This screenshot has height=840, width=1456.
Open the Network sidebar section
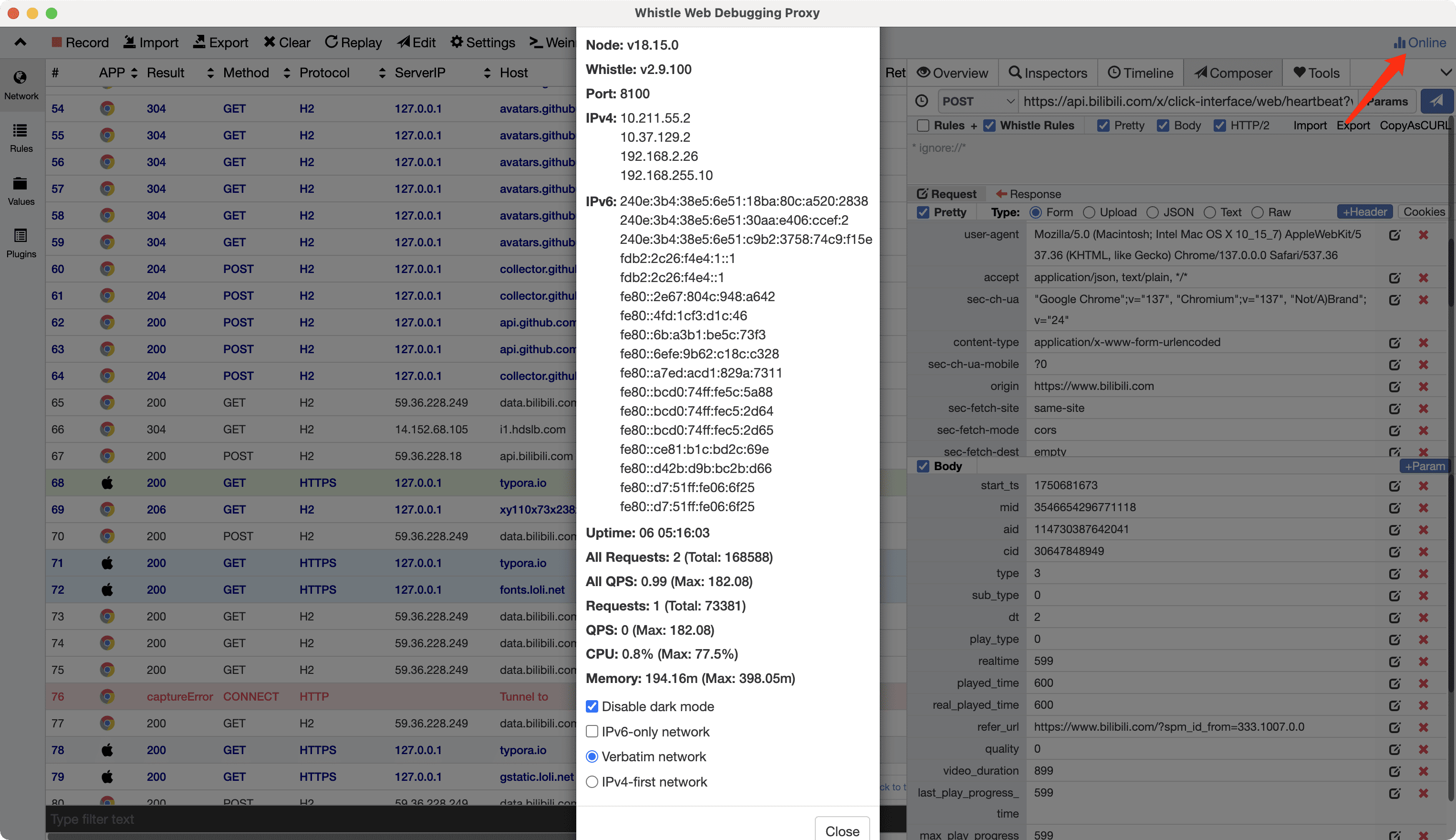(x=21, y=85)
